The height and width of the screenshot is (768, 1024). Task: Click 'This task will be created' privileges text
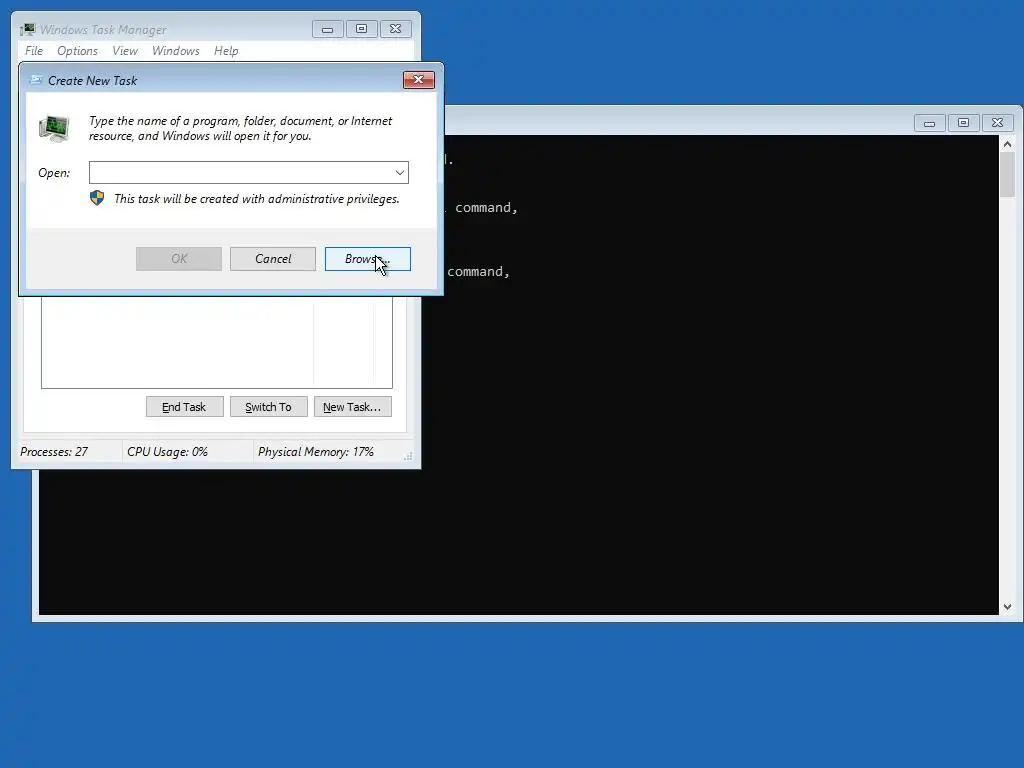coord(257,199)
